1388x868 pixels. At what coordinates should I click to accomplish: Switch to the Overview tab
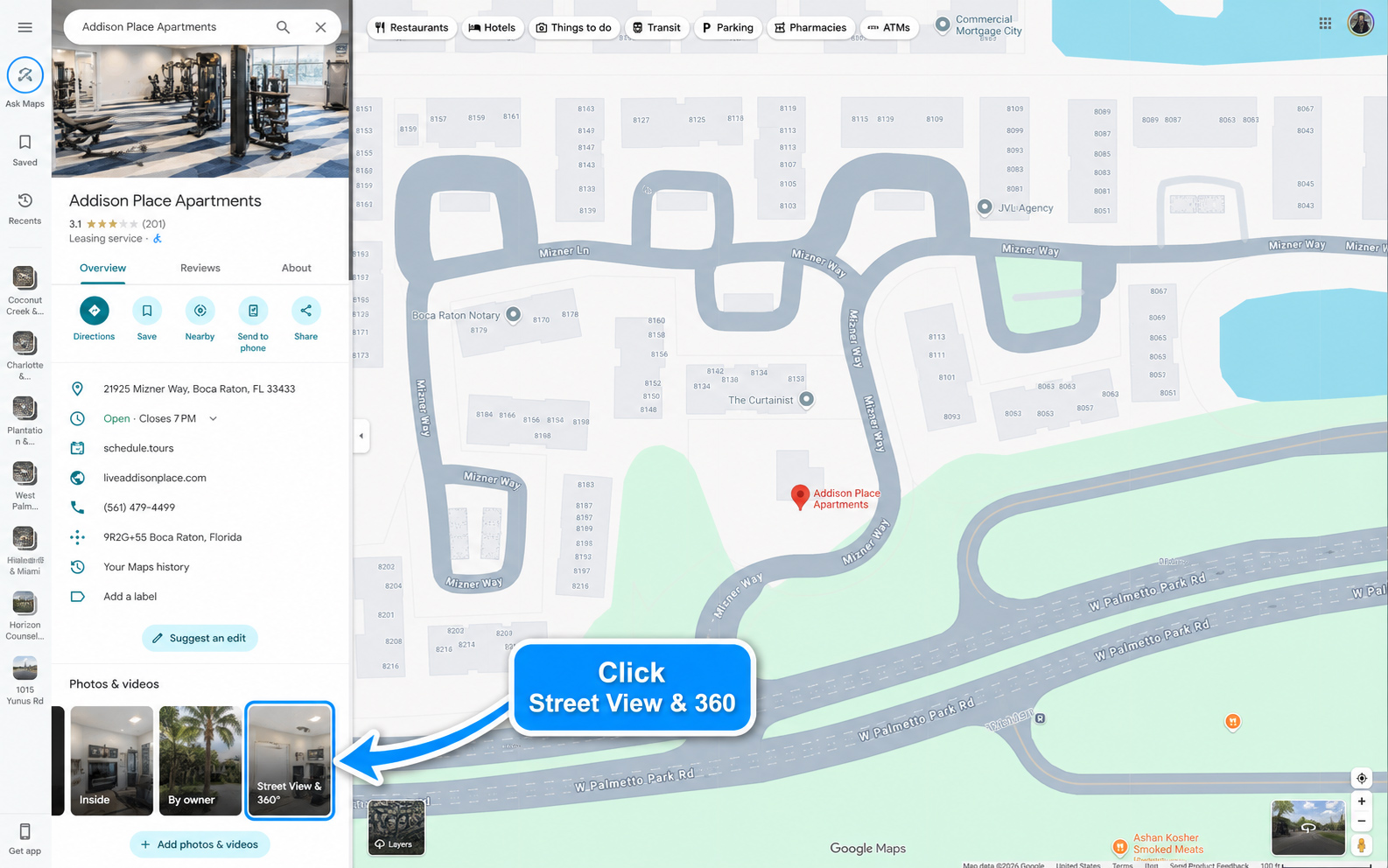[102, 268]
